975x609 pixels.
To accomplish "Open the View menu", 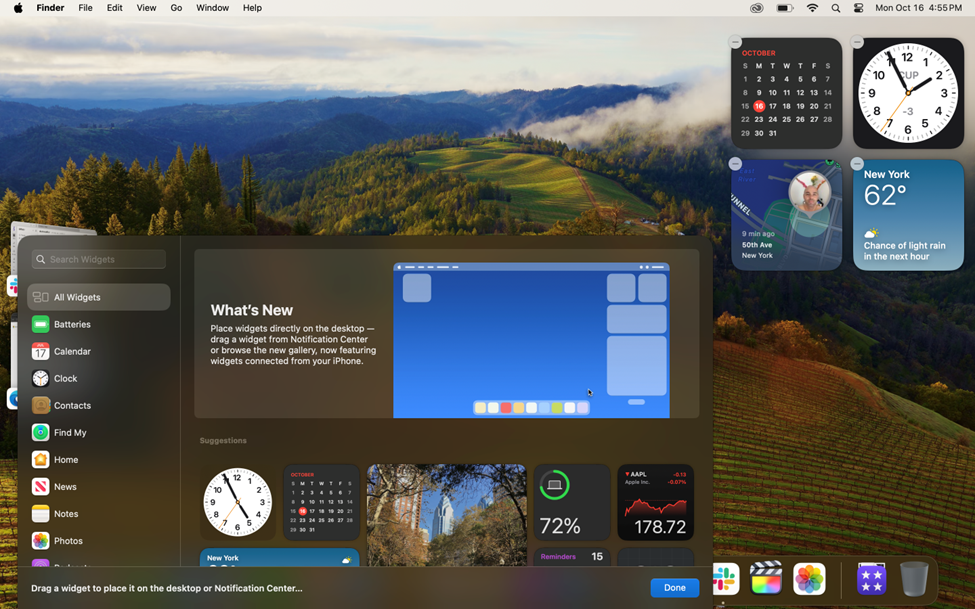I will click(x=146, y=8).
